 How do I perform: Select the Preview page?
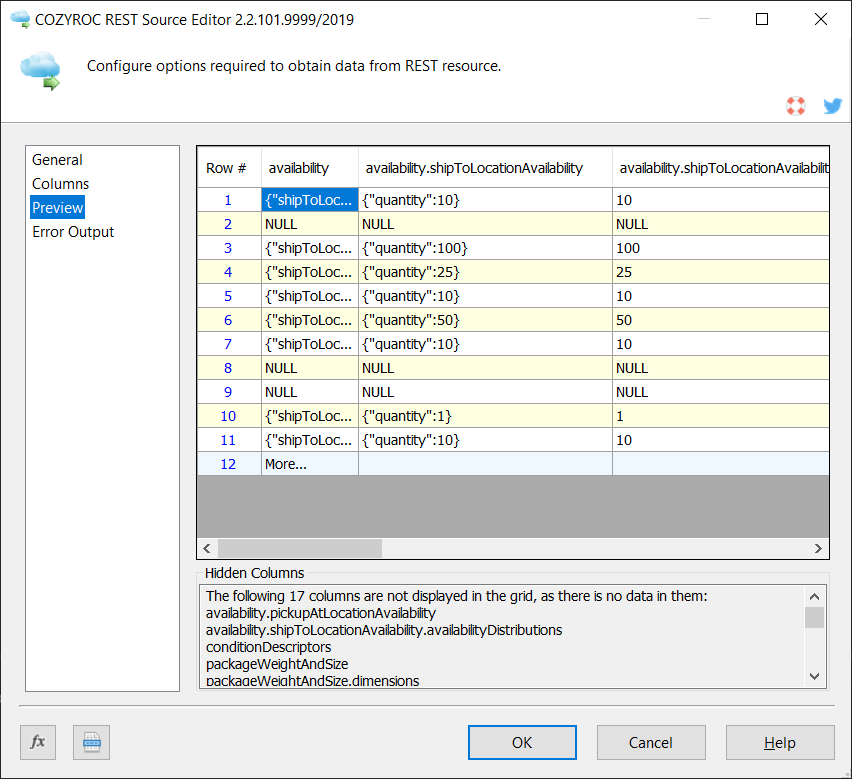(58, 208)
